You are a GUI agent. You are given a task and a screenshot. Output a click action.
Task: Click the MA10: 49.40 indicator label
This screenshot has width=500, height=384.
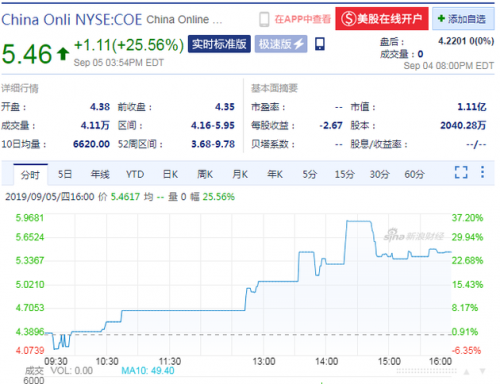click(148, 371)
